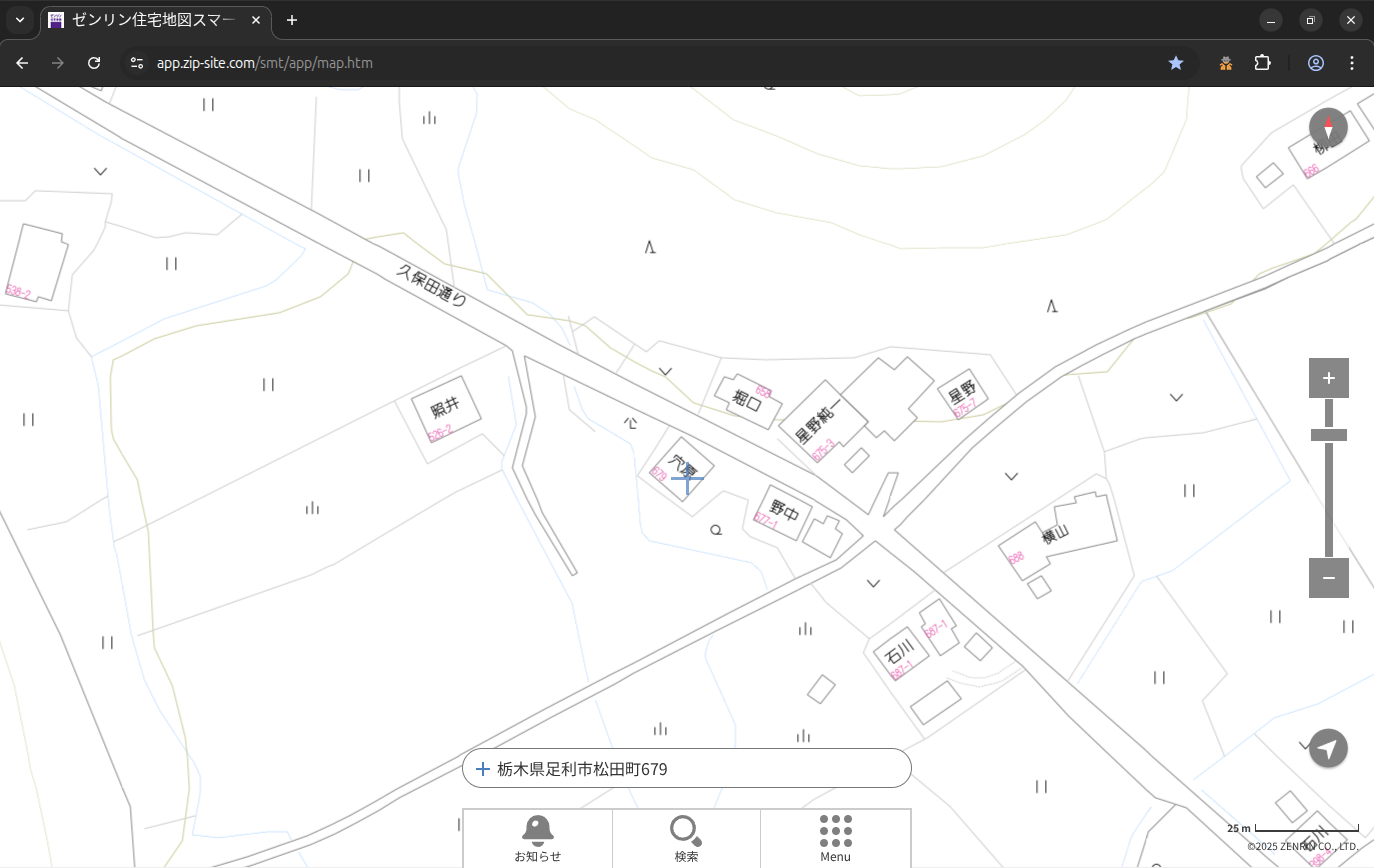Close the ゼンリン住宅地図 tab
1374x868 pixels.
(256, 20)
